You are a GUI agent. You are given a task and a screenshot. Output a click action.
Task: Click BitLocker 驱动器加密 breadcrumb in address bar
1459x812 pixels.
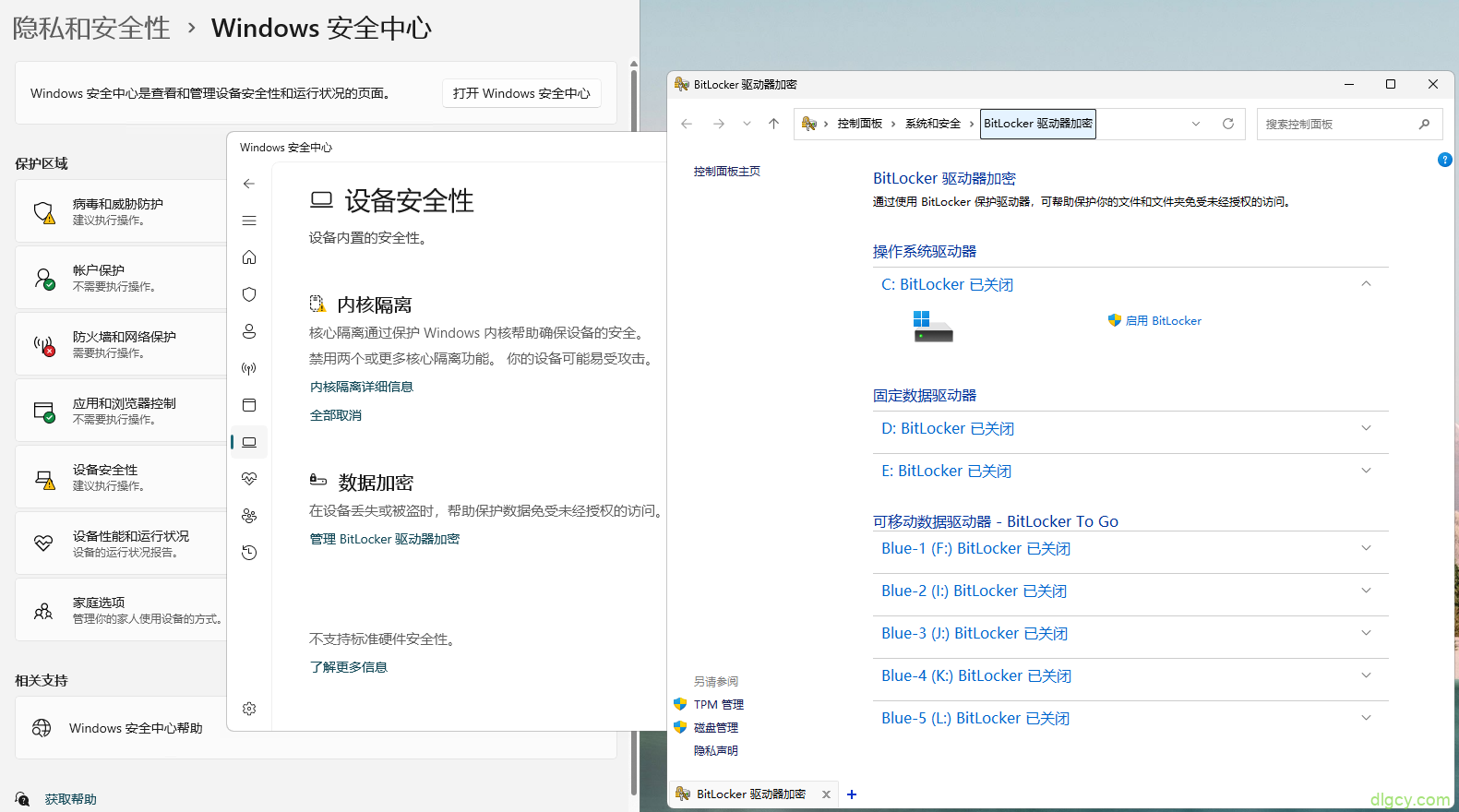[1038, 124]
